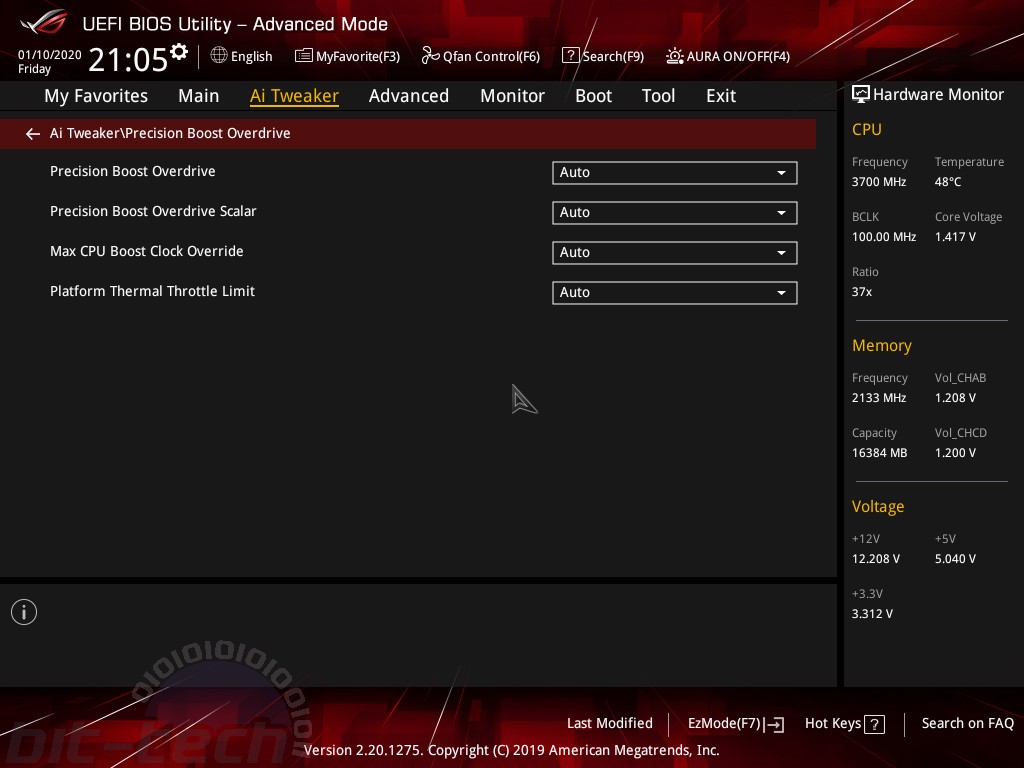Screen dimensions: 1024x768
Task: Open Max CPU Boost Clock Override dropdown
Action: click(x=675, y=253)
